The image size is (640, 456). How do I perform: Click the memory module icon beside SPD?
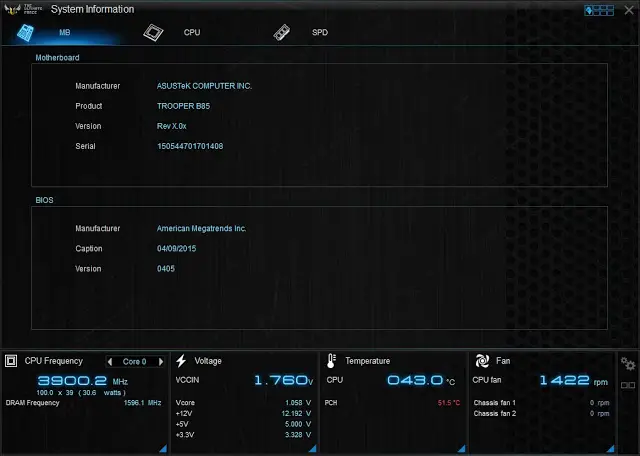coord(282,33)
